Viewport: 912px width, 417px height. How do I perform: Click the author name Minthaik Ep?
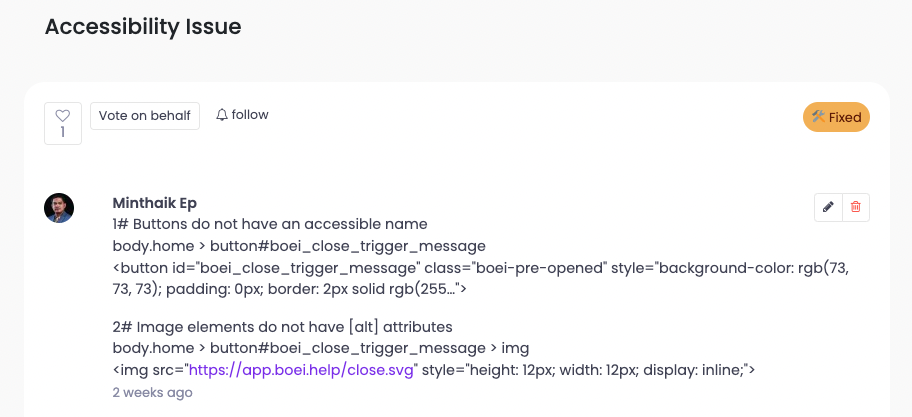pos(154,203)
